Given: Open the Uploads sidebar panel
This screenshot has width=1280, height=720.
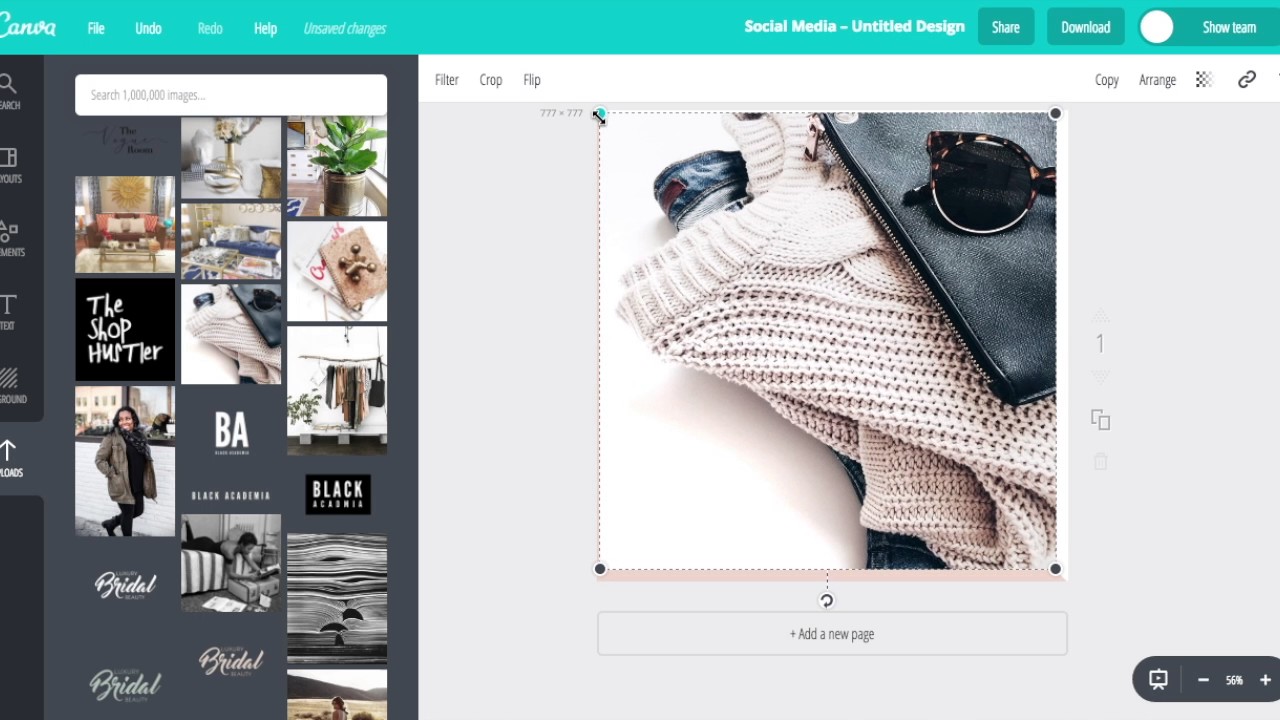Looking at the screenshot, I should pos(9,458).
